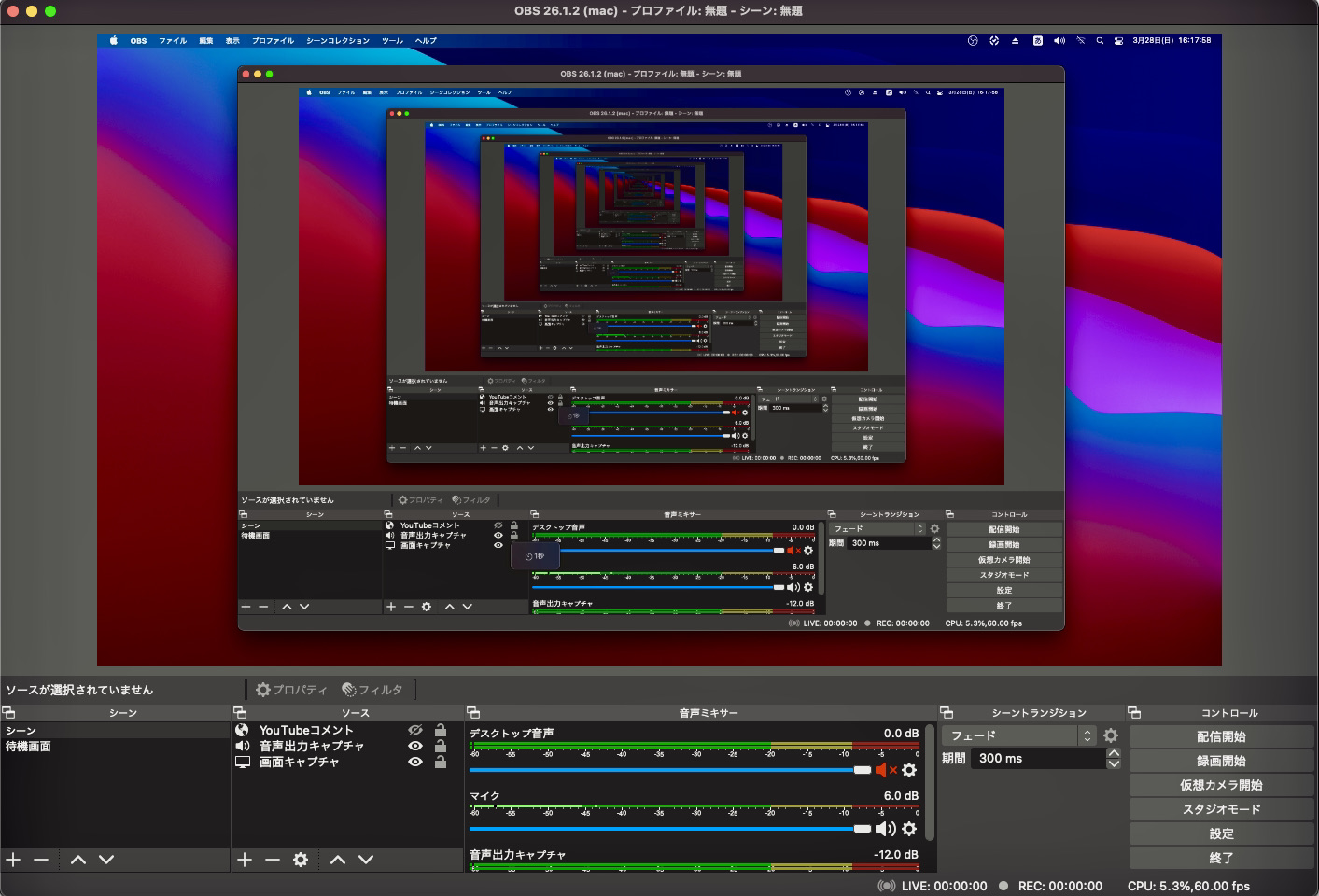Open マイク audio settings gear
1319x896 pixels.
(x=909, y=829)
